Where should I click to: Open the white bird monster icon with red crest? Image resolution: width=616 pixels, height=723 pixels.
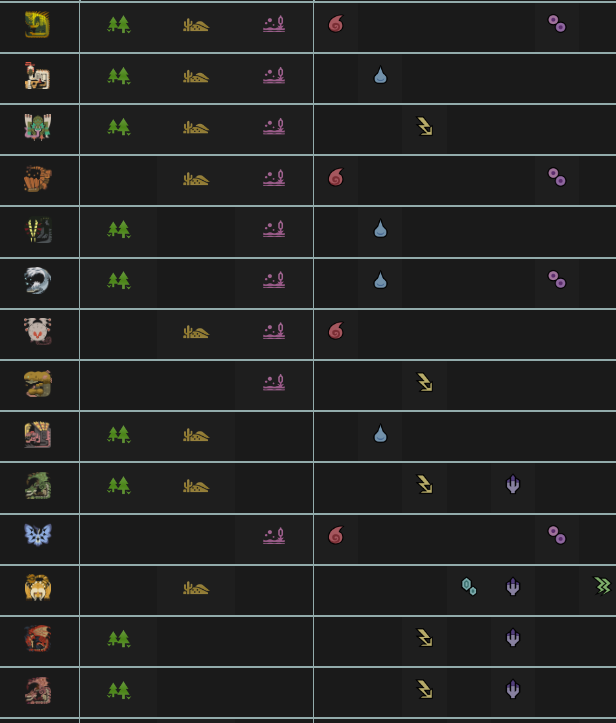pyautogui.click(x=37, y=76)
